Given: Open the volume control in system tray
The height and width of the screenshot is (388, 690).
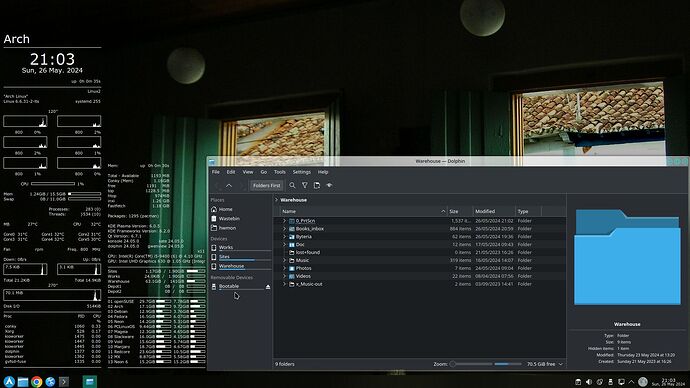Looking at the screenshot, I should coord(589,382).
